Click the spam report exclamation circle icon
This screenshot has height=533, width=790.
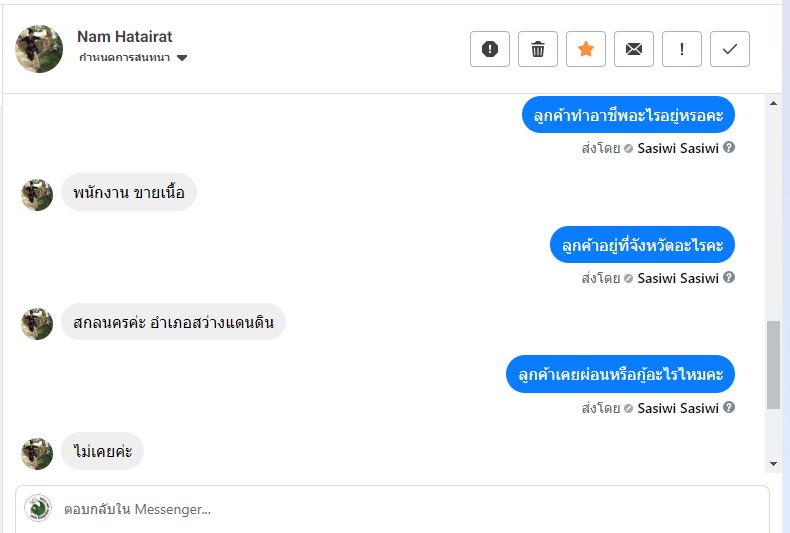point(490,49)
